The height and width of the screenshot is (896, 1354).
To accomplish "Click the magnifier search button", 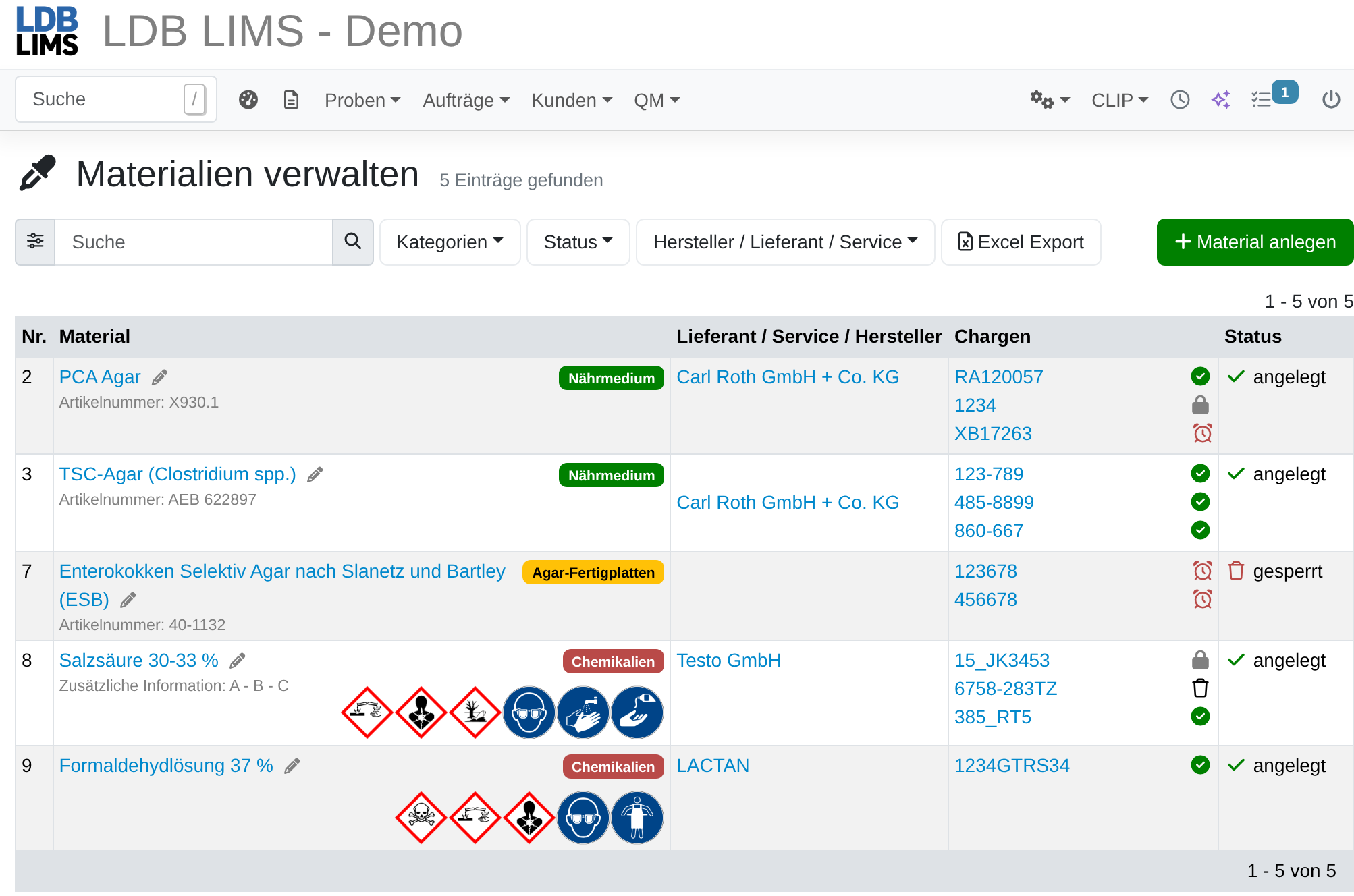I will click(x=352, y=242).
